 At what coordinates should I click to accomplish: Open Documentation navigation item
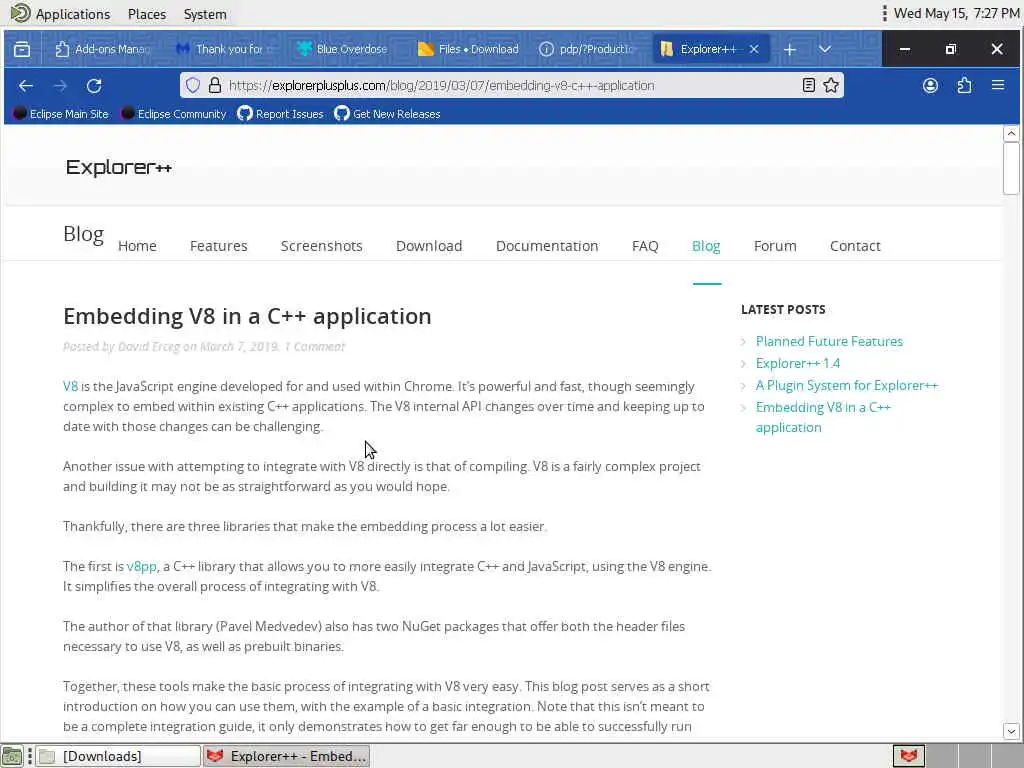coord(547,246)
